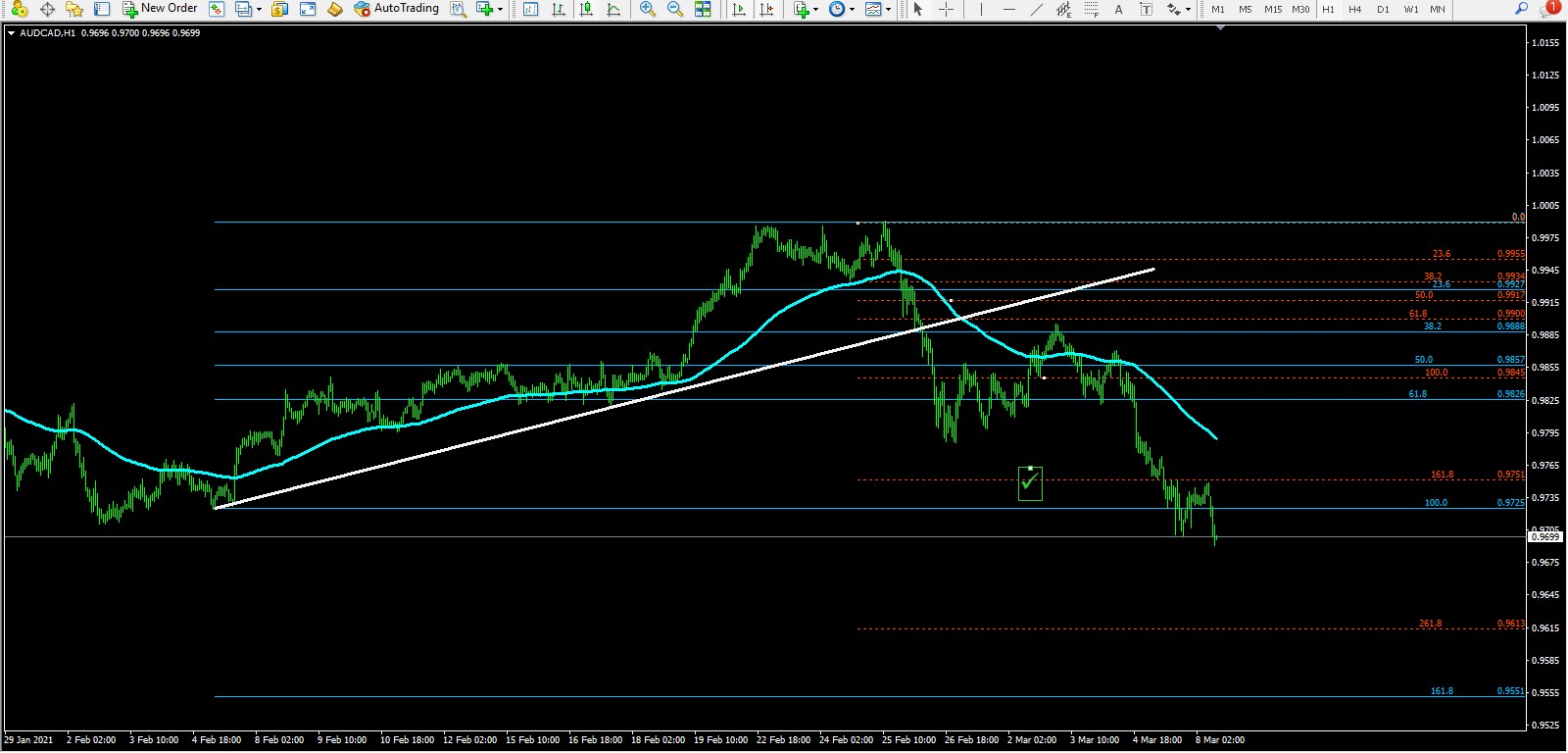Click the small chart icon after New Order
Screen dimensions: 1568x753
point(217,9)
